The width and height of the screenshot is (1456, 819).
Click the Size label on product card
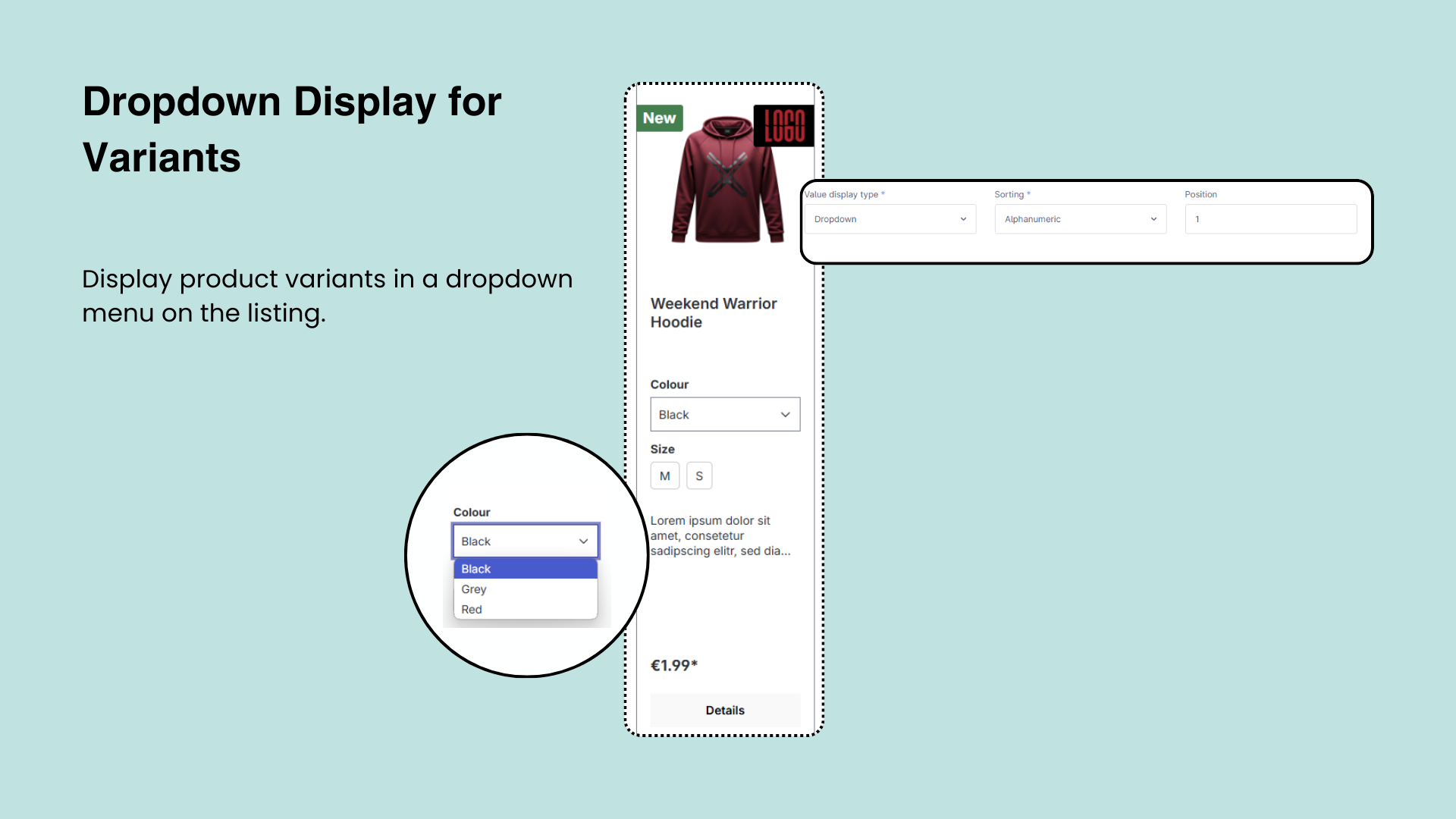(662, 449)
